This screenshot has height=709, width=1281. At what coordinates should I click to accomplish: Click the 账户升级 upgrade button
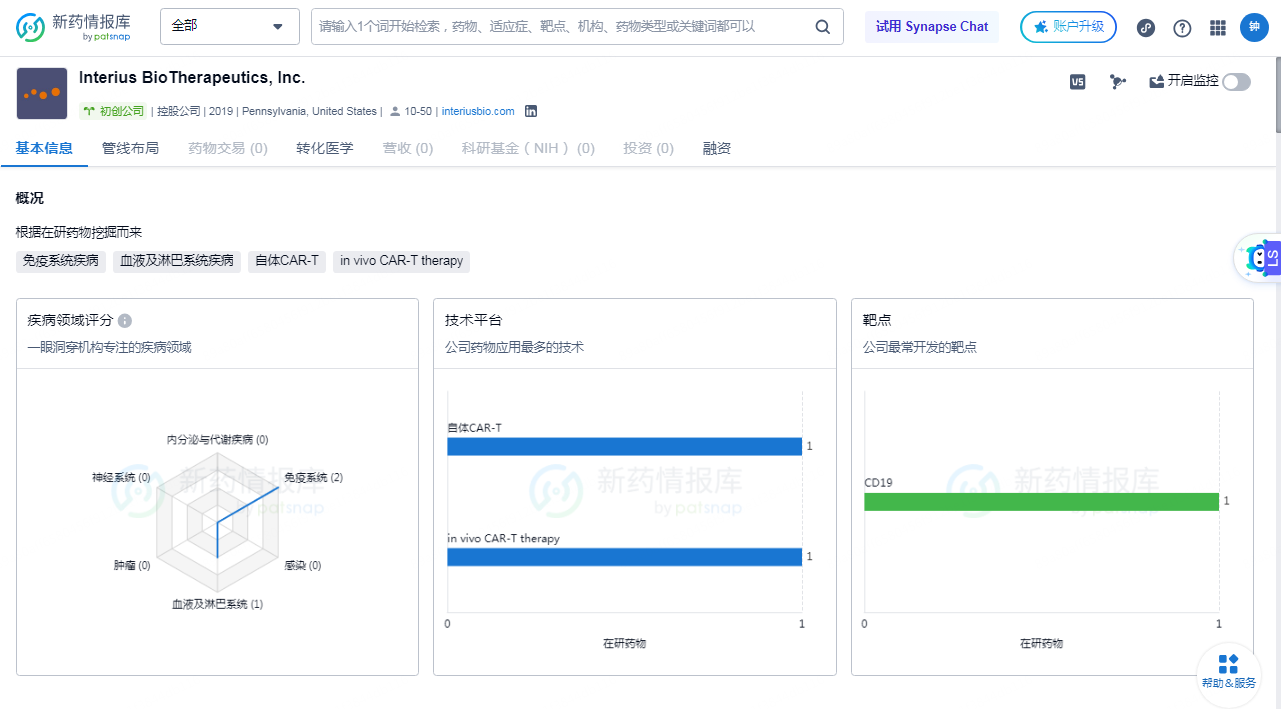tap(1068, 28)
